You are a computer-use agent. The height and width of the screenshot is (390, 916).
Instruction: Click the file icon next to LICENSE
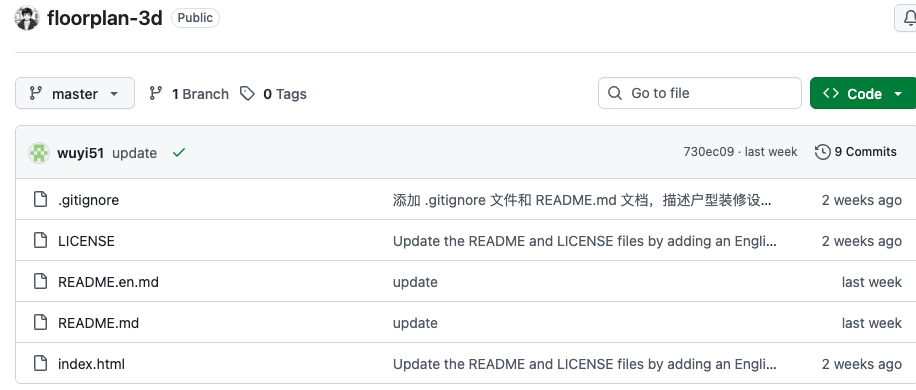tap(40, 240)
